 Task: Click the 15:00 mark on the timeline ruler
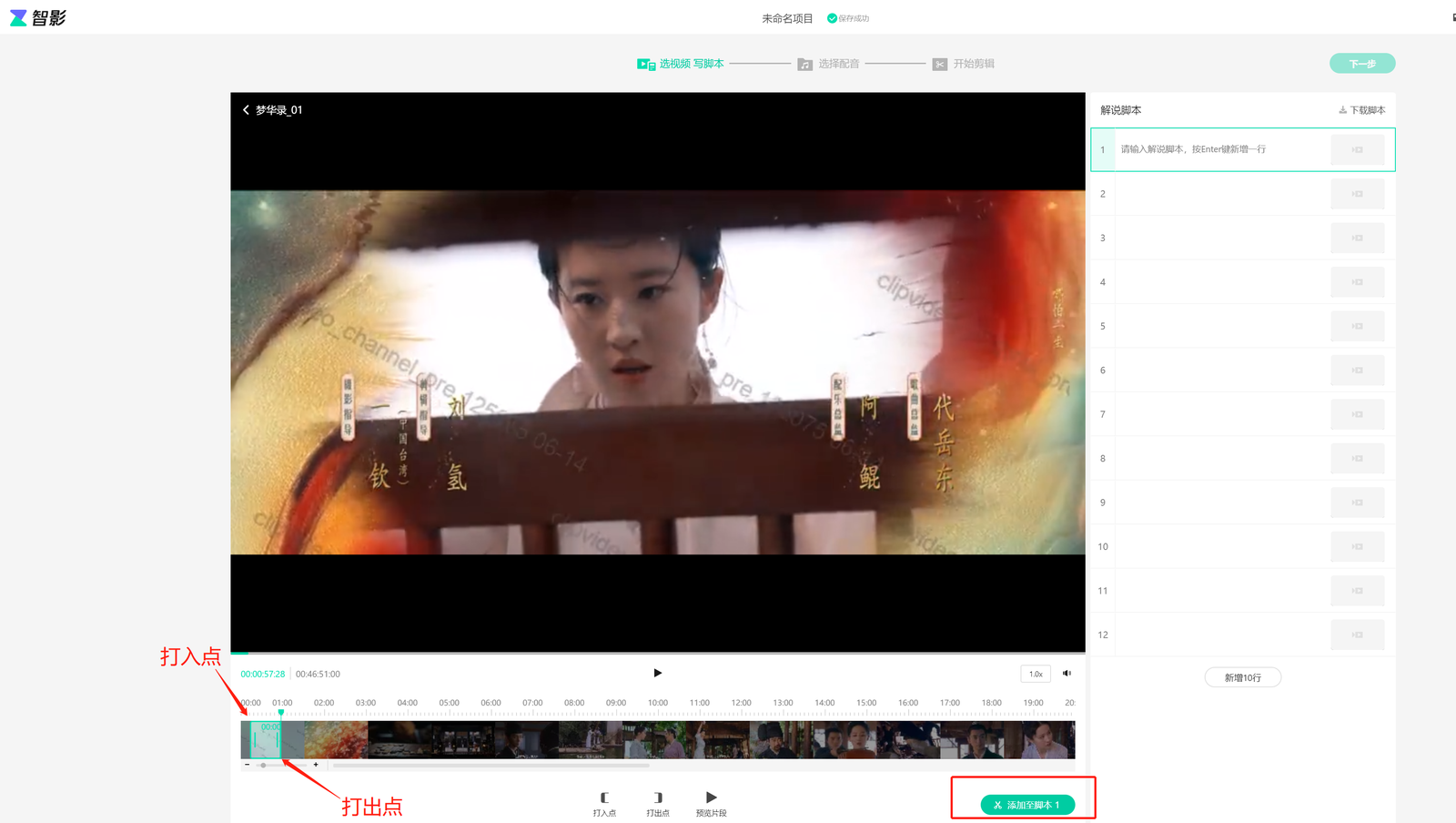coord(866,703)
